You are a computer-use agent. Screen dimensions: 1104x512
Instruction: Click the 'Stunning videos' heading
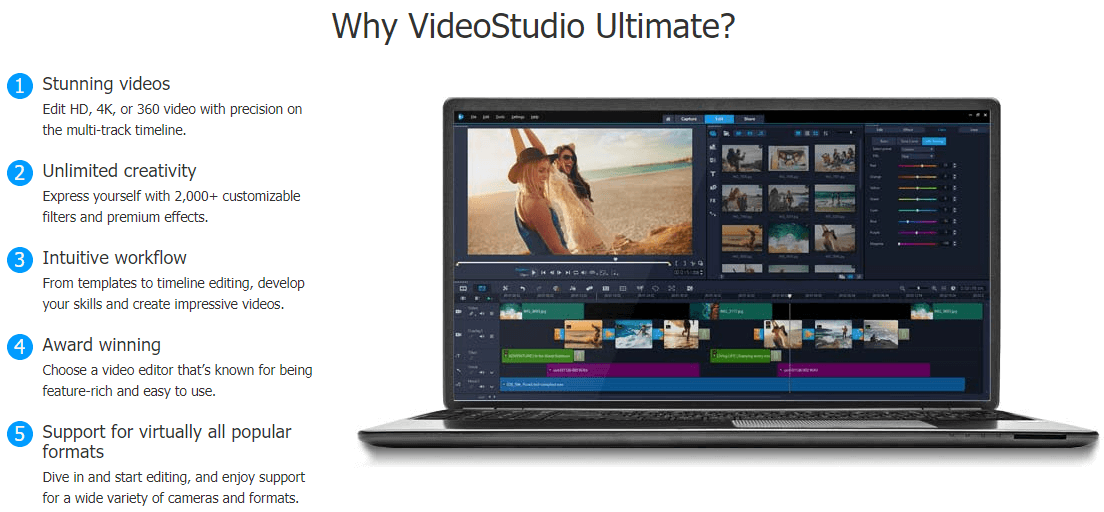pos(106,84)
